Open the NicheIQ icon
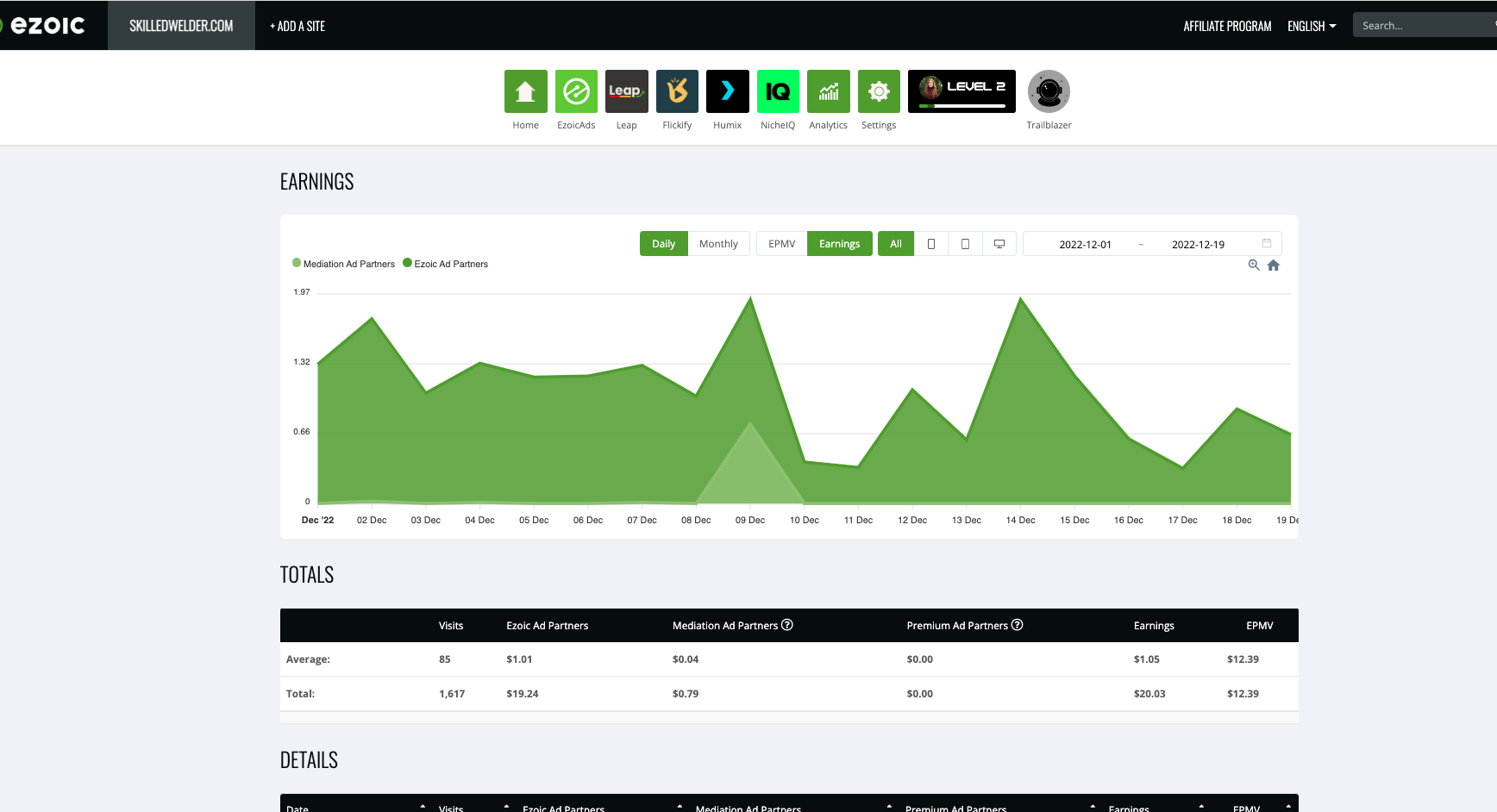1497x812 pixels. (778, 91)
